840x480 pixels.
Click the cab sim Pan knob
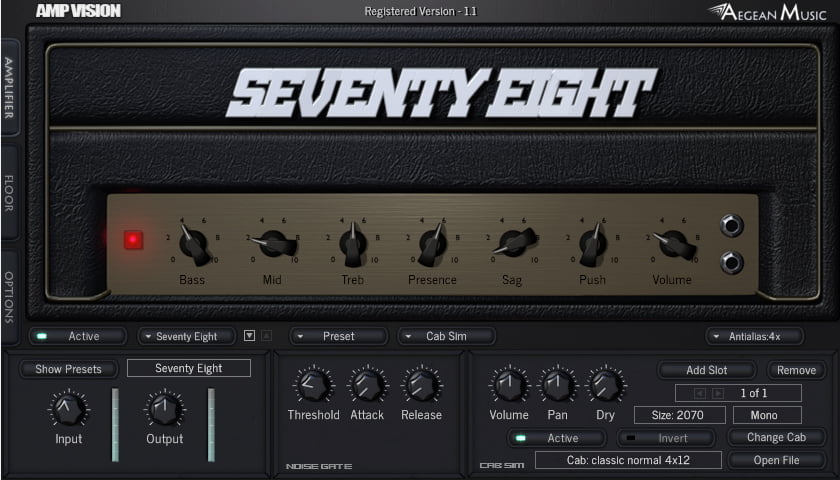coord(558,385)
